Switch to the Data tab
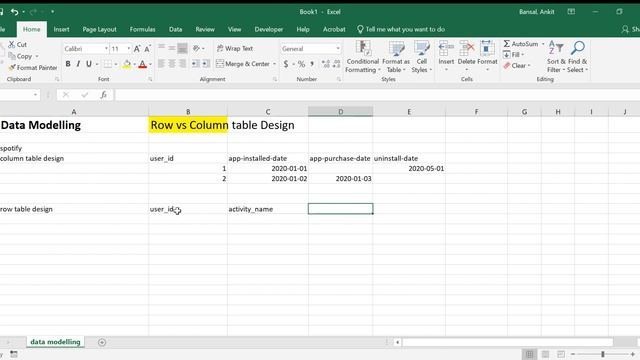Viewport: 640px width, 360px height. pos(176,29)
